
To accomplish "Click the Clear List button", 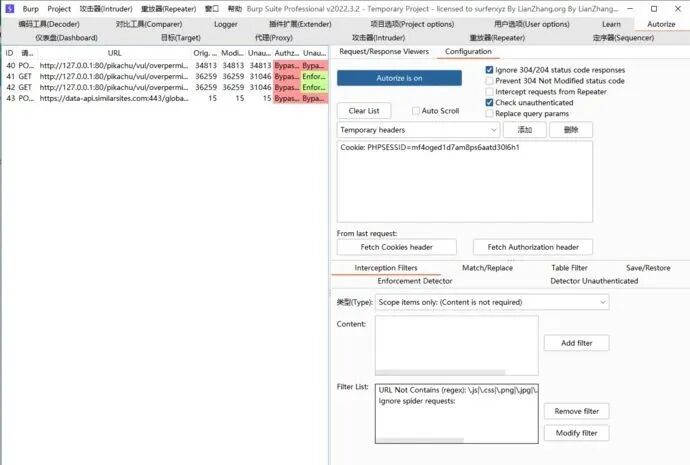I will tap(364, 111).
